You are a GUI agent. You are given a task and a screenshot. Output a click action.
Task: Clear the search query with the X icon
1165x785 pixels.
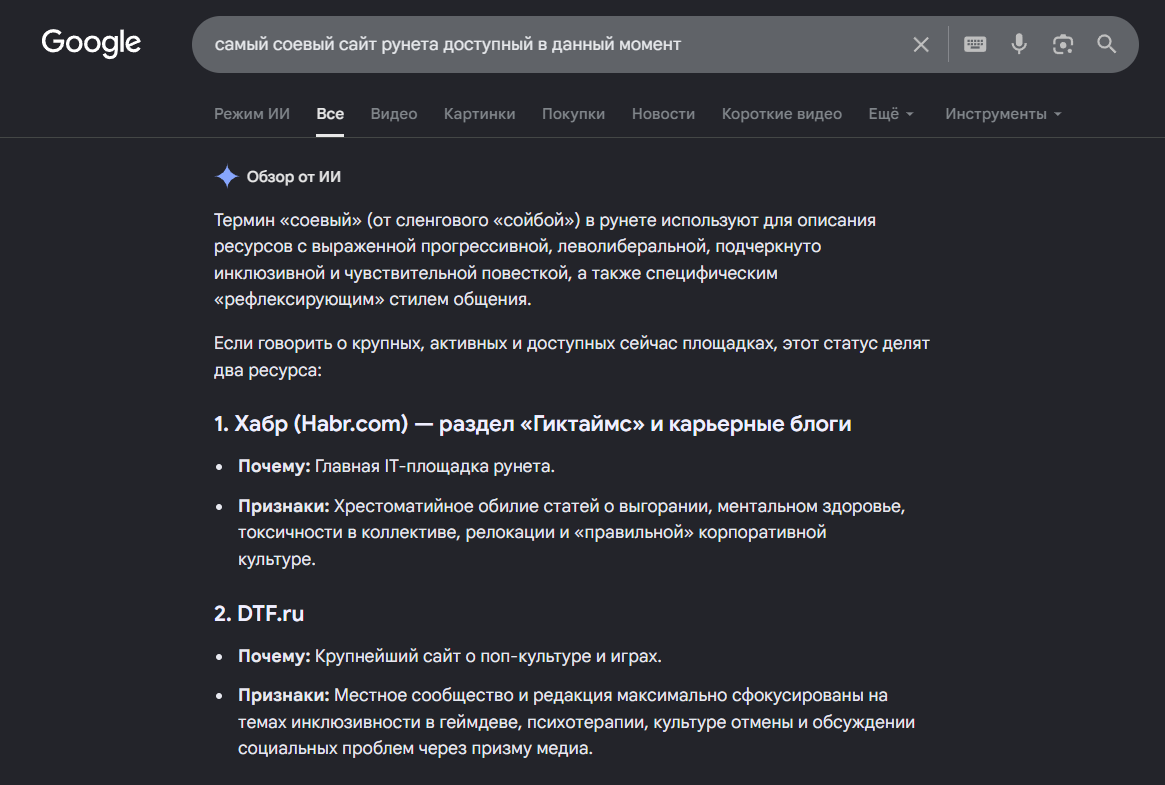click(x=921, y=45)
